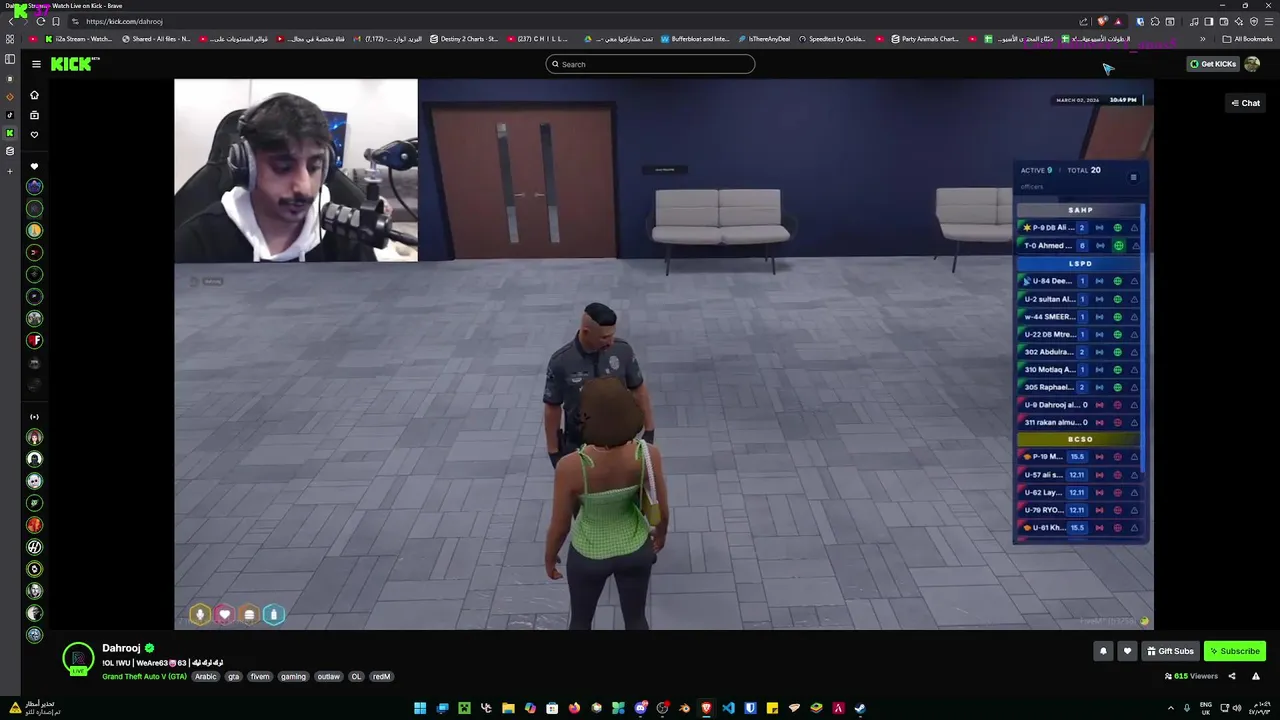Report stream with warning triangle icon

(x=1256, y=676)
